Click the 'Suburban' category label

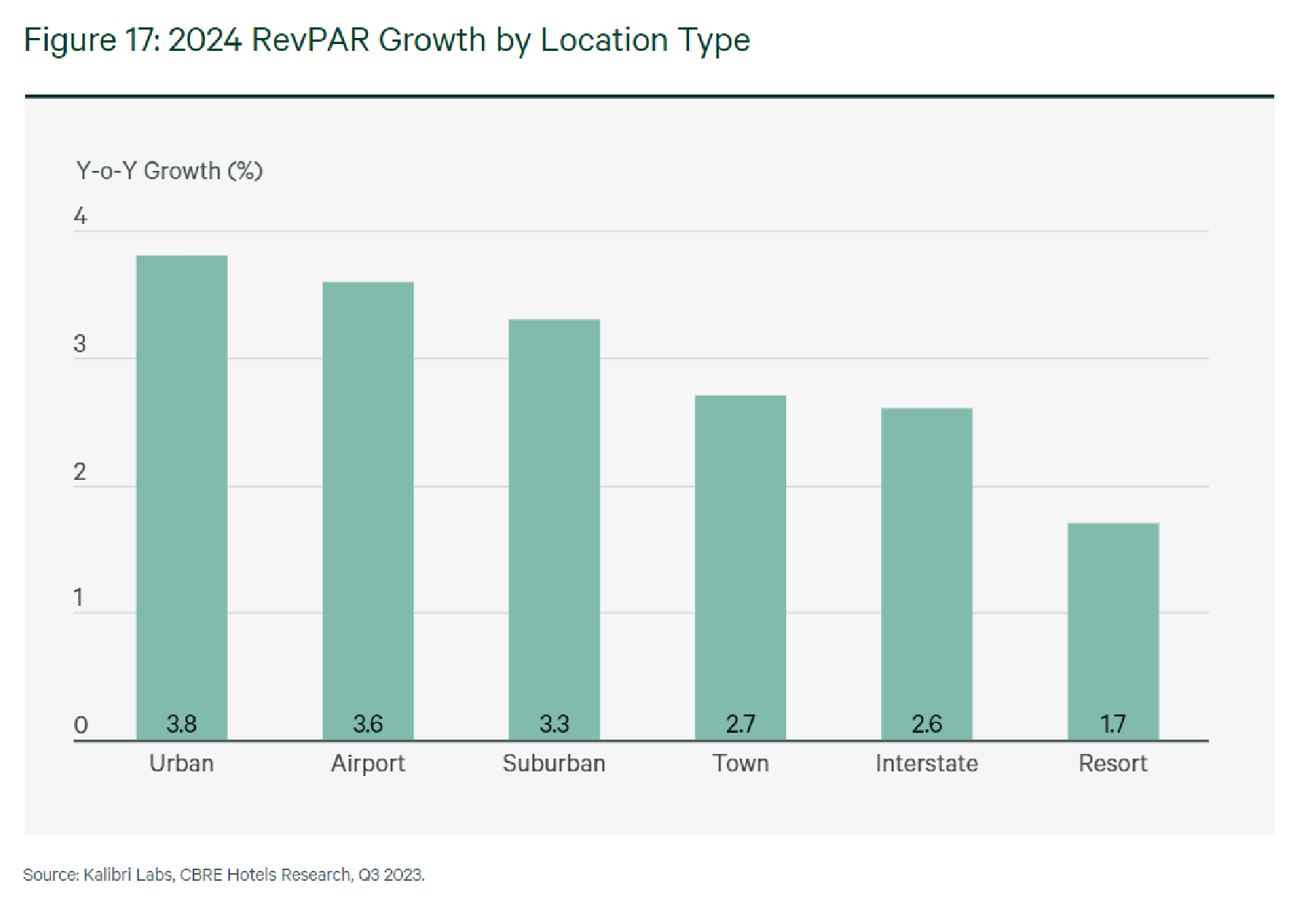(x=554, y=763)
